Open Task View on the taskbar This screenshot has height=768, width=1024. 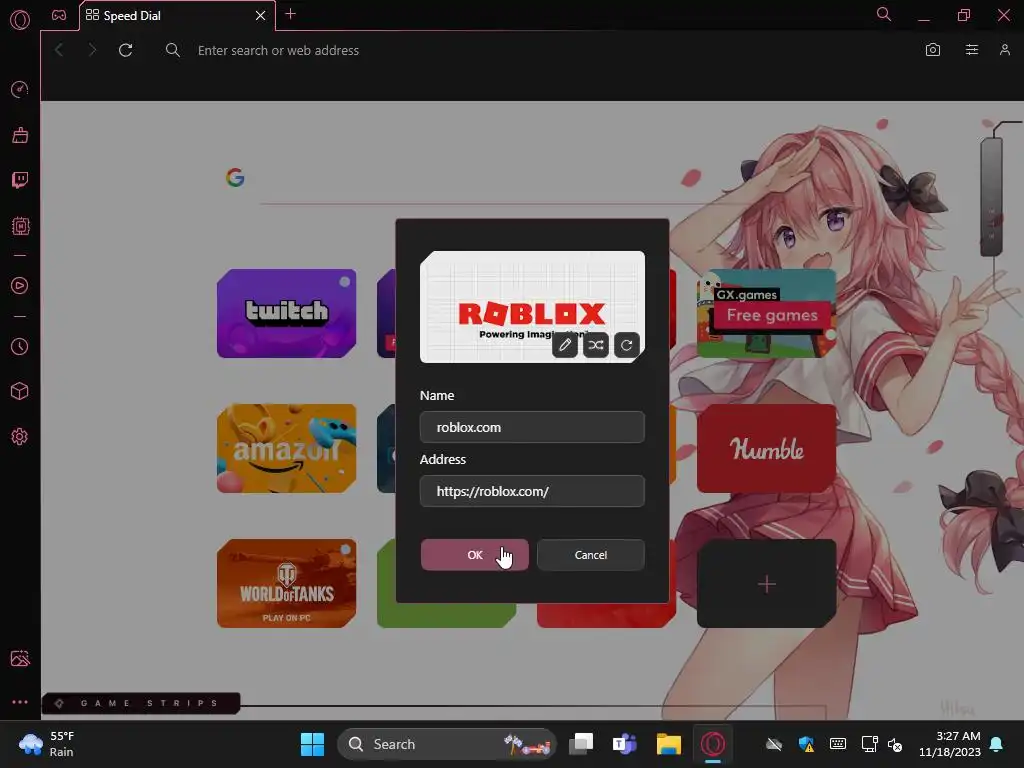pyautogui.click(x=581, y=744)
